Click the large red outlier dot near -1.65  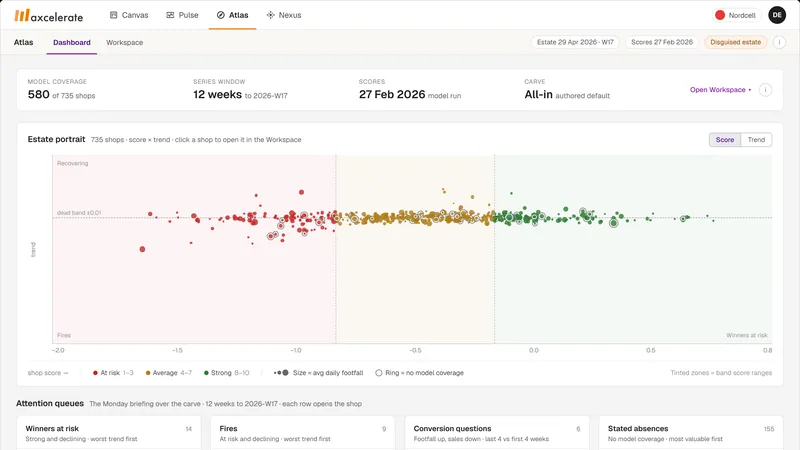pos(142,249)
